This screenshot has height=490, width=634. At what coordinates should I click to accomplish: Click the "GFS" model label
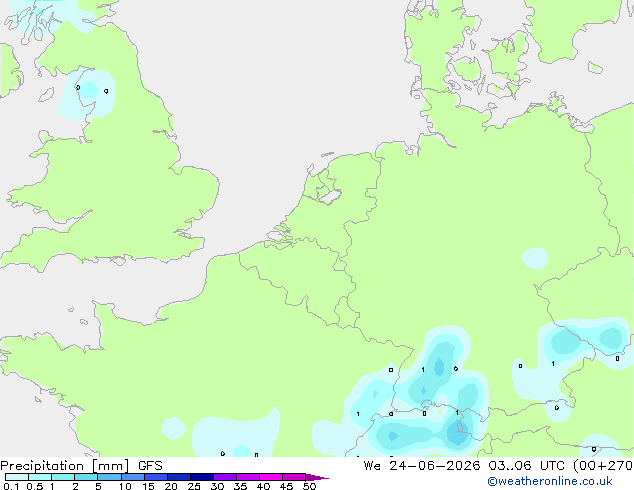click(x=150, y=466)
